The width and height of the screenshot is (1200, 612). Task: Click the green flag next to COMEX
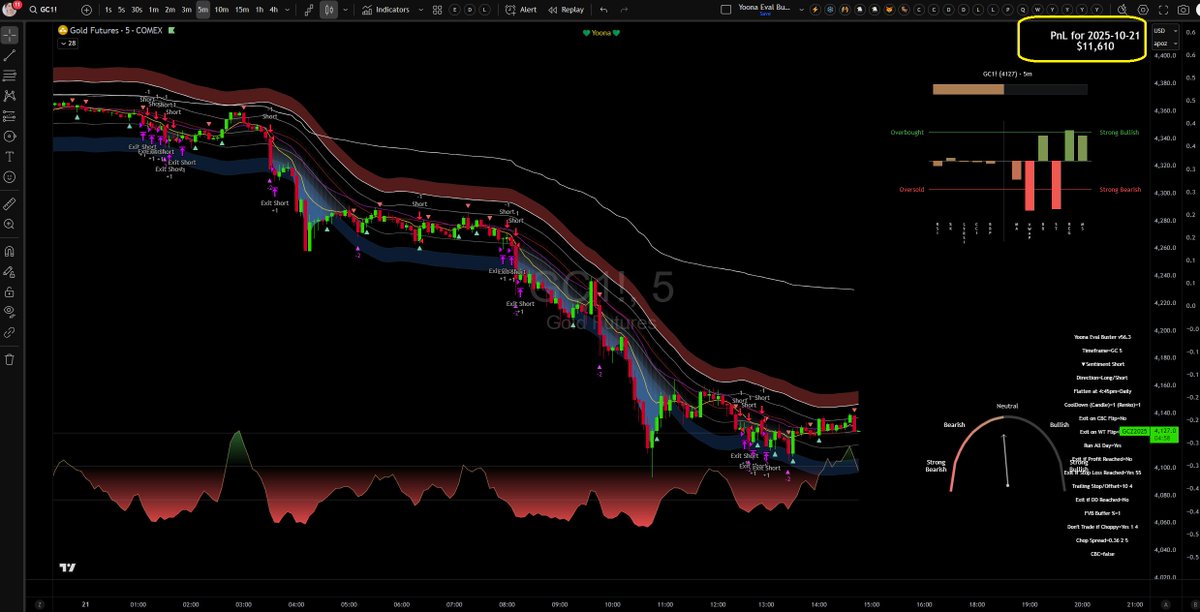point(172,31)
